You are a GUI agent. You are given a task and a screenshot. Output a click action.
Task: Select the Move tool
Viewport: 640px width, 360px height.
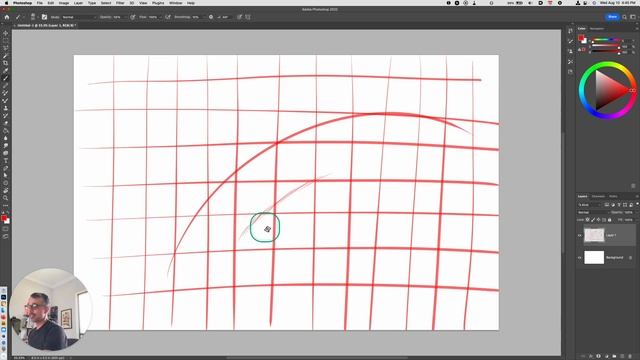coord(6,33)
